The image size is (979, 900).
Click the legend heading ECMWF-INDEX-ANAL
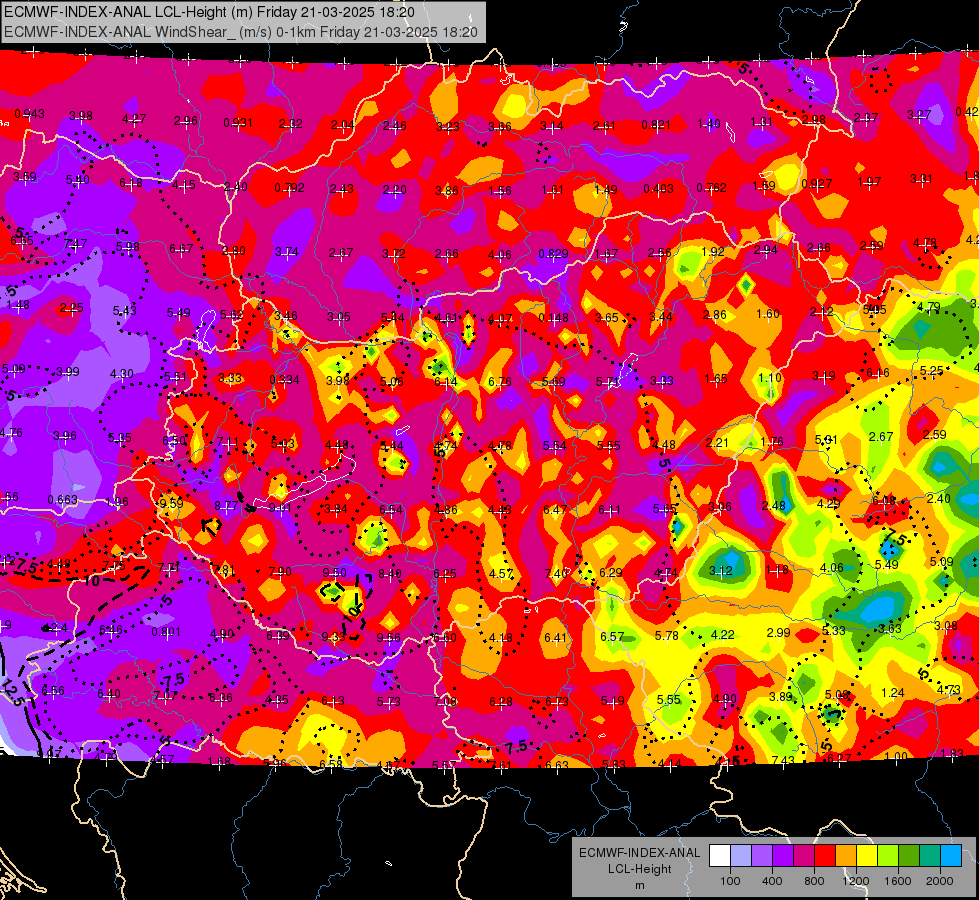tap(639, 853)
